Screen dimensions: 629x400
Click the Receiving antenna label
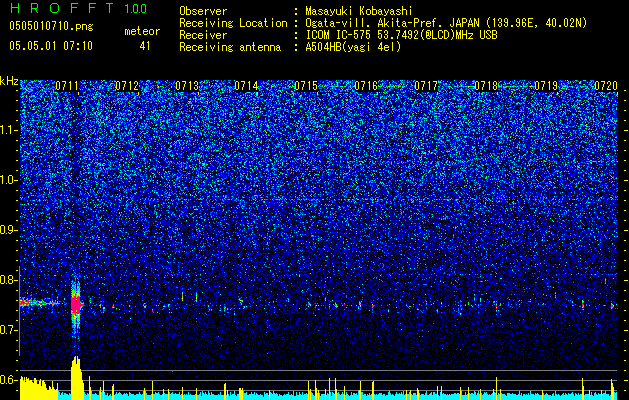coord(230,47)
